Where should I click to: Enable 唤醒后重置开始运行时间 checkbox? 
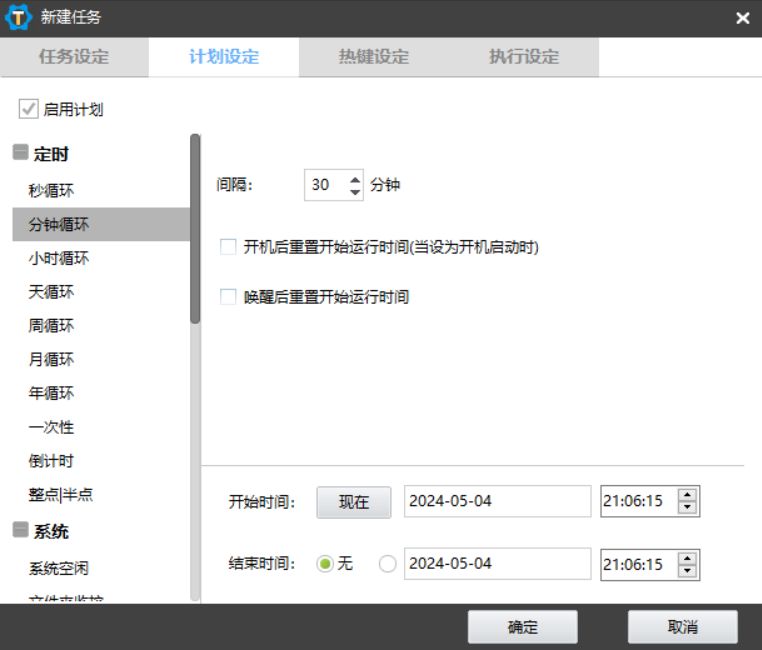coord(228,296)
